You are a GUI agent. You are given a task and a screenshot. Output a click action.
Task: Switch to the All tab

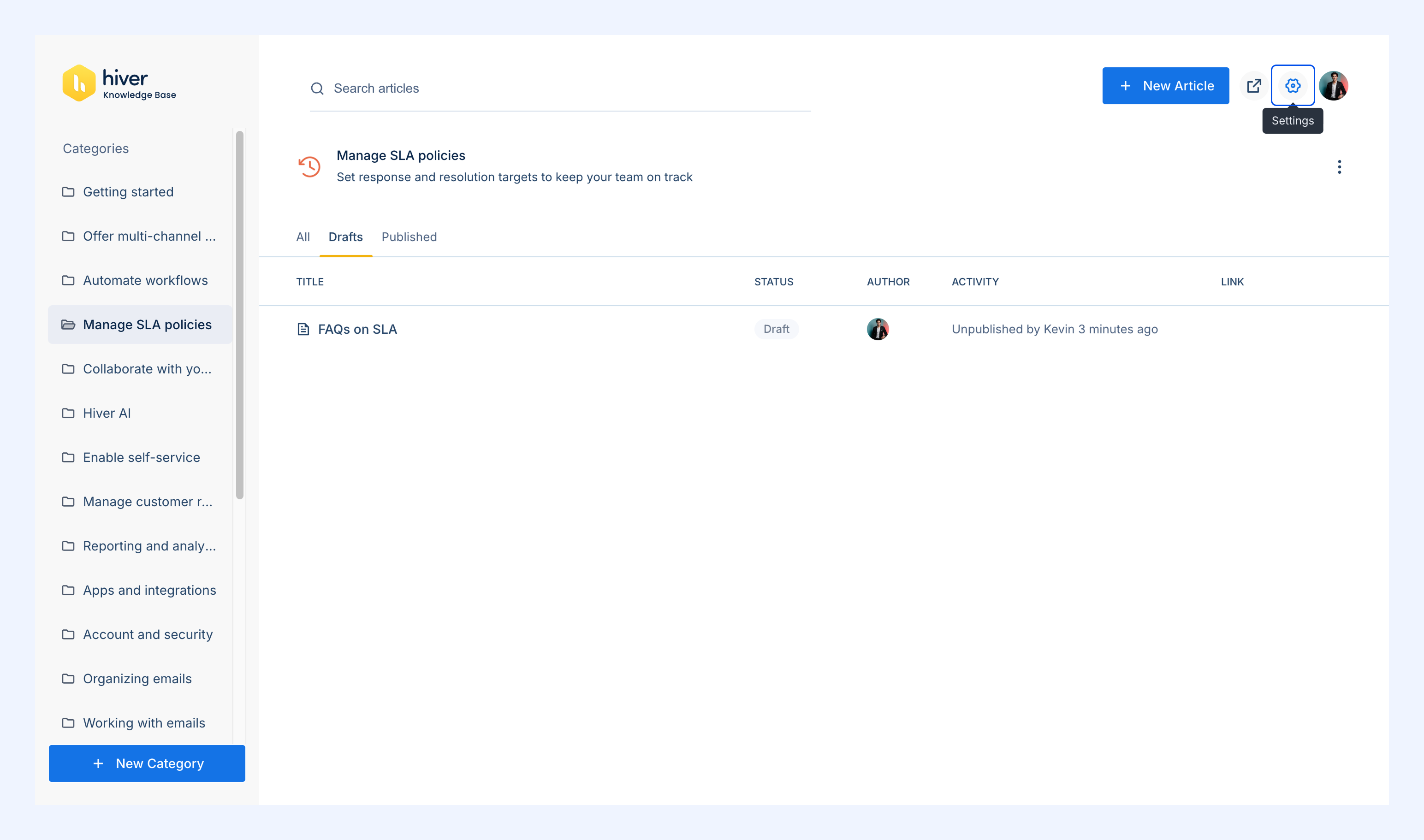point(303,237)
